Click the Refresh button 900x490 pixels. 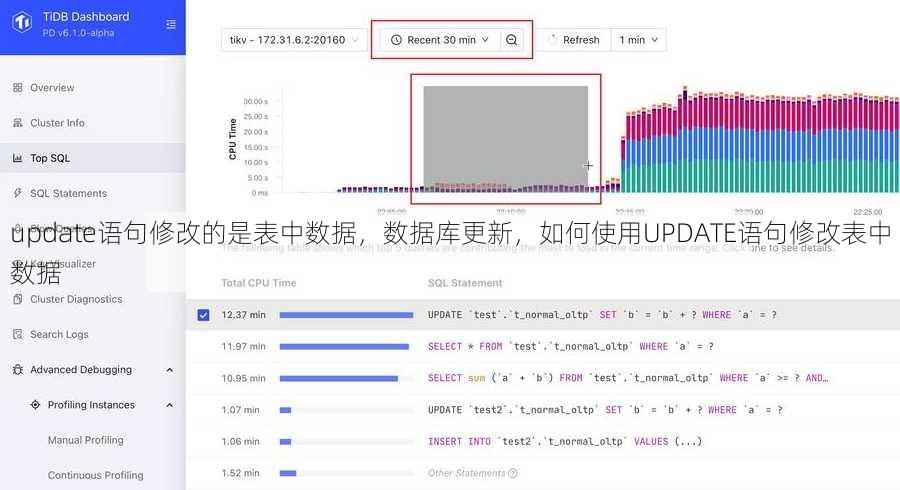point(573,40)
